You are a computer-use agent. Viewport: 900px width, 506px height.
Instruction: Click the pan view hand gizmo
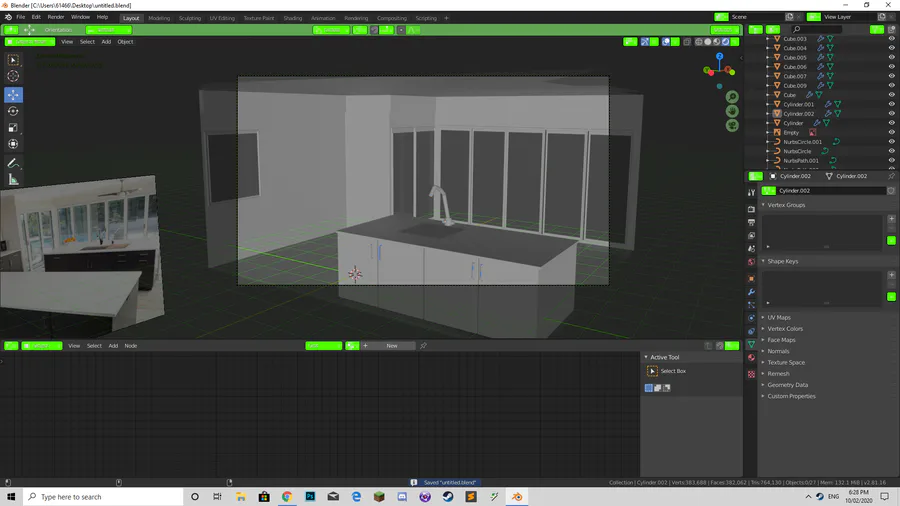tap(732, 111)
